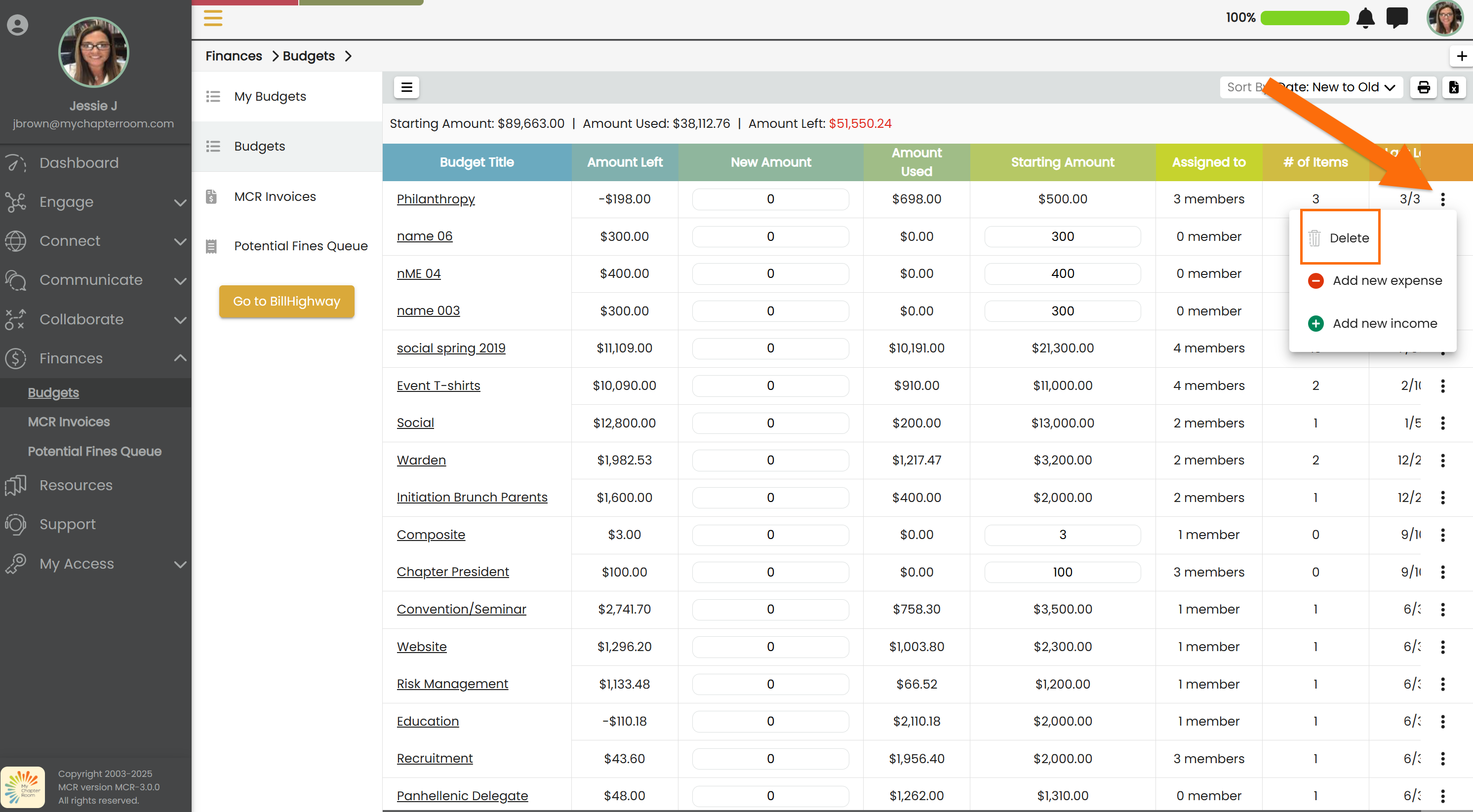Click the orange hamburger menu icon

(213, 18)
